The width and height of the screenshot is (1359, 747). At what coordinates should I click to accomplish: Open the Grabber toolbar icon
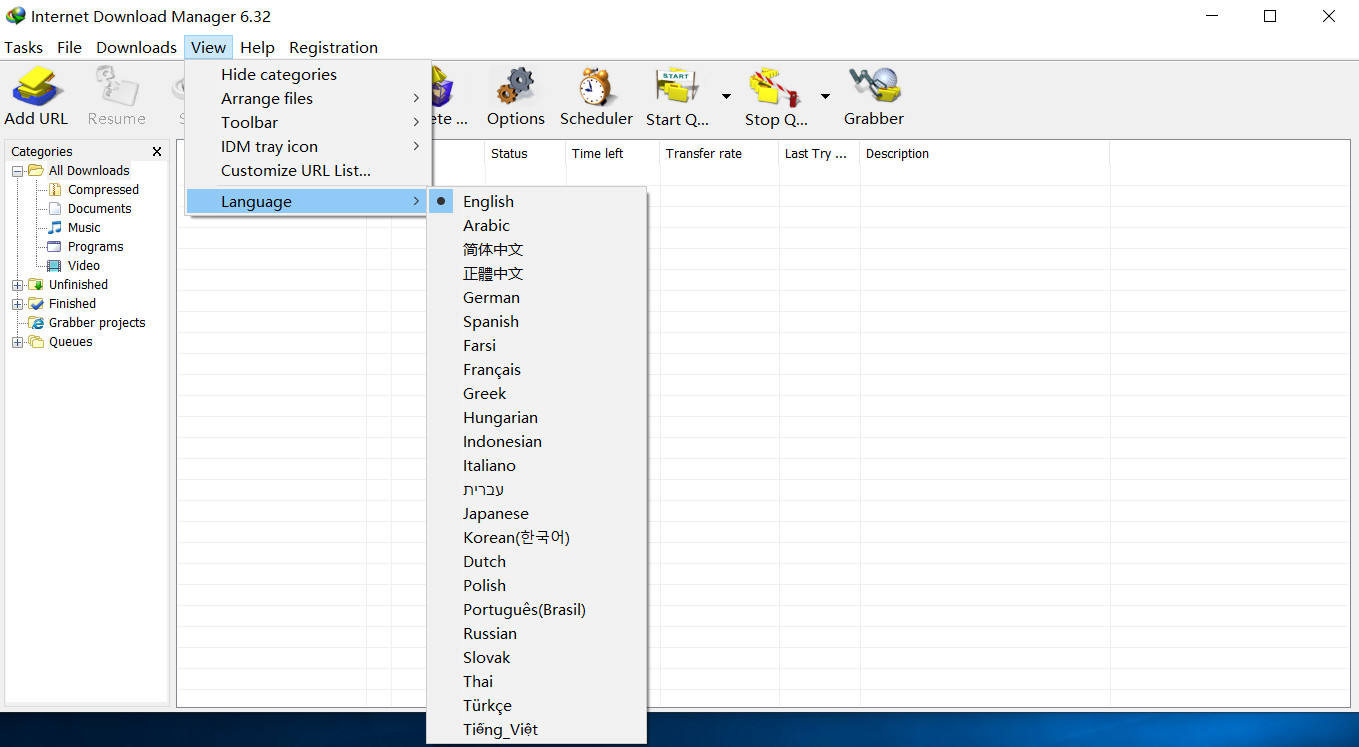click(874, 86)
